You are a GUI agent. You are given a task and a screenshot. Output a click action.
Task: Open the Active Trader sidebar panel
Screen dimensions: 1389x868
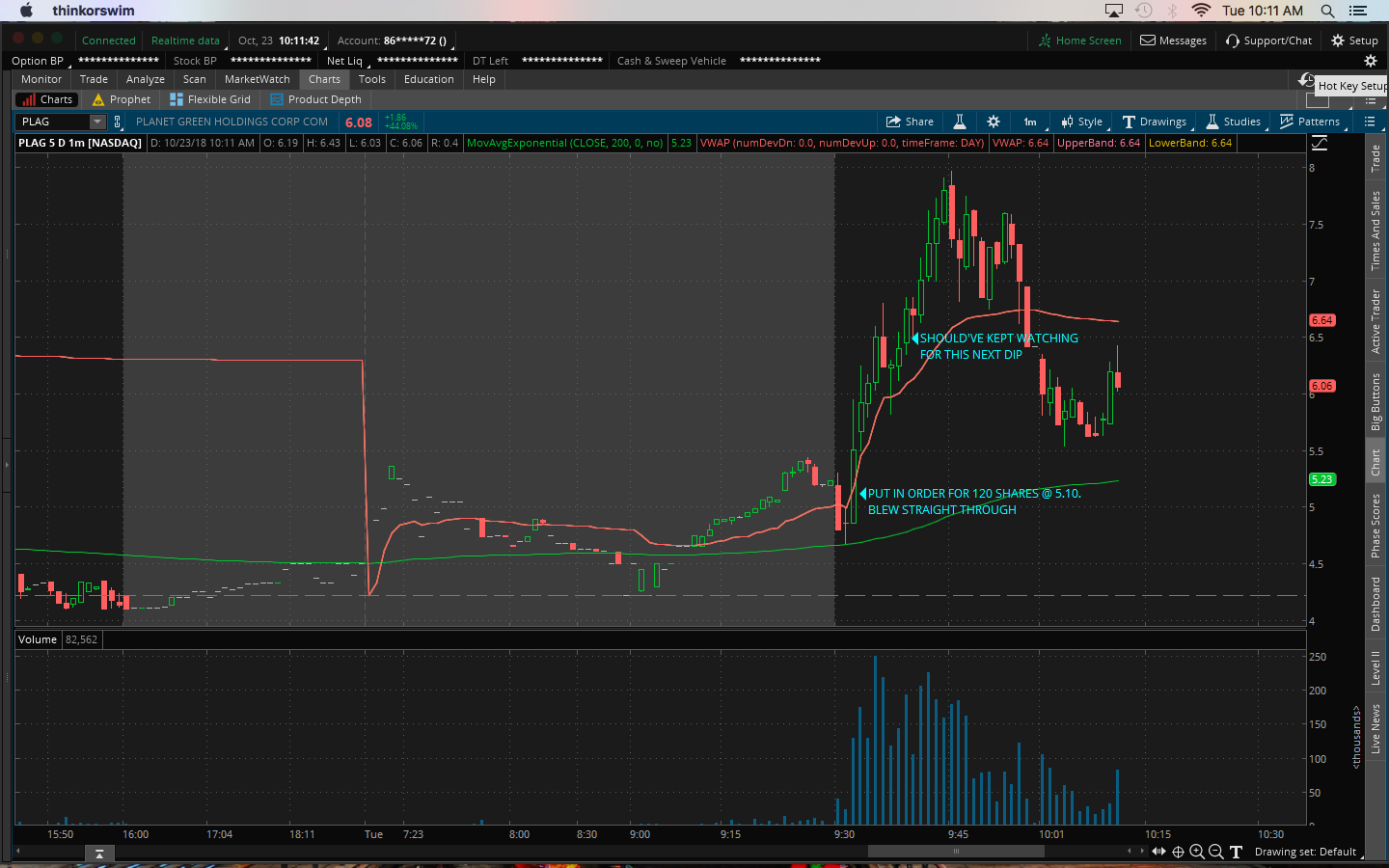pos(1375,321)
